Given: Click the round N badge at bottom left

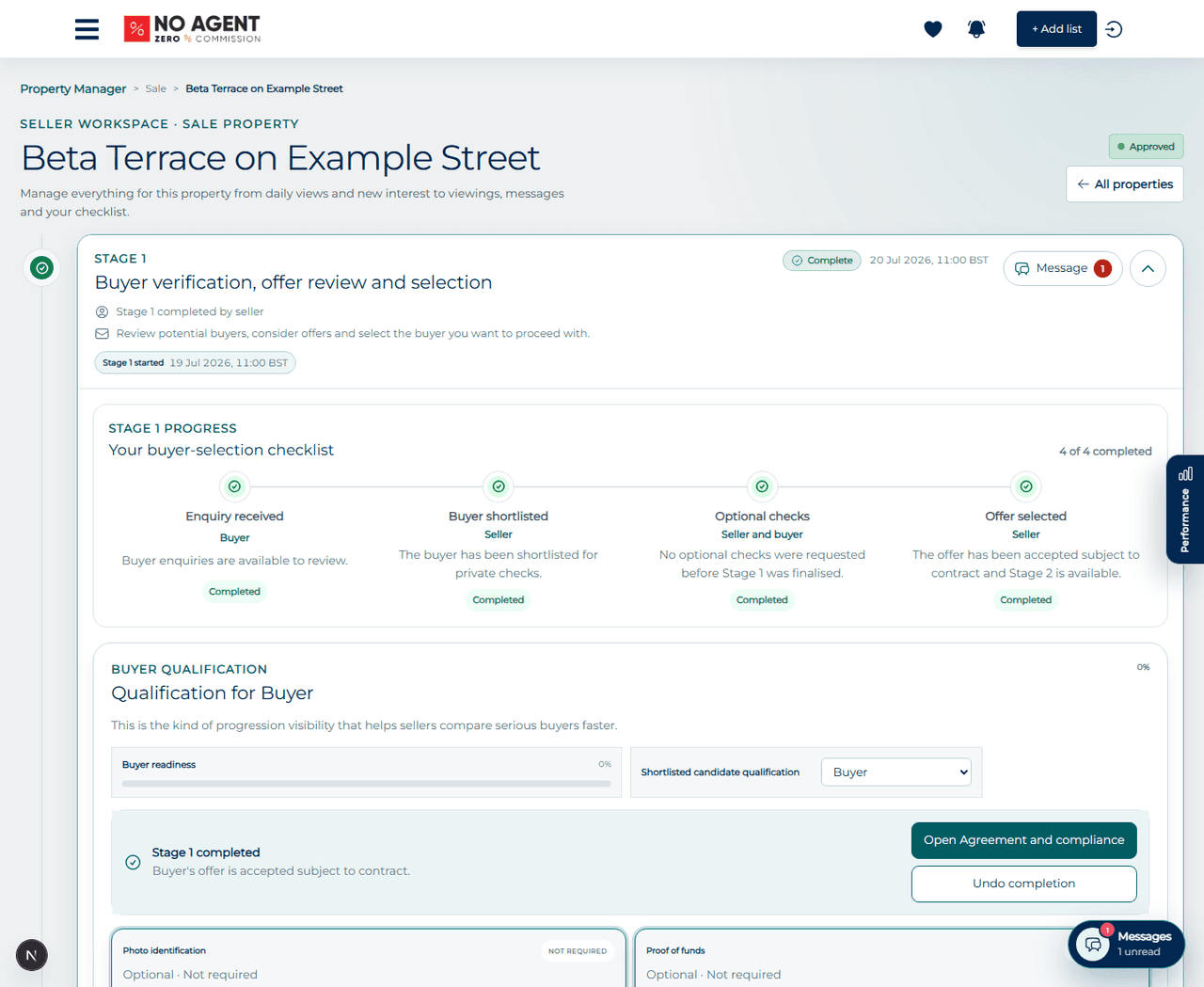Looking at the screenshot, I should [x=32, y=955].
